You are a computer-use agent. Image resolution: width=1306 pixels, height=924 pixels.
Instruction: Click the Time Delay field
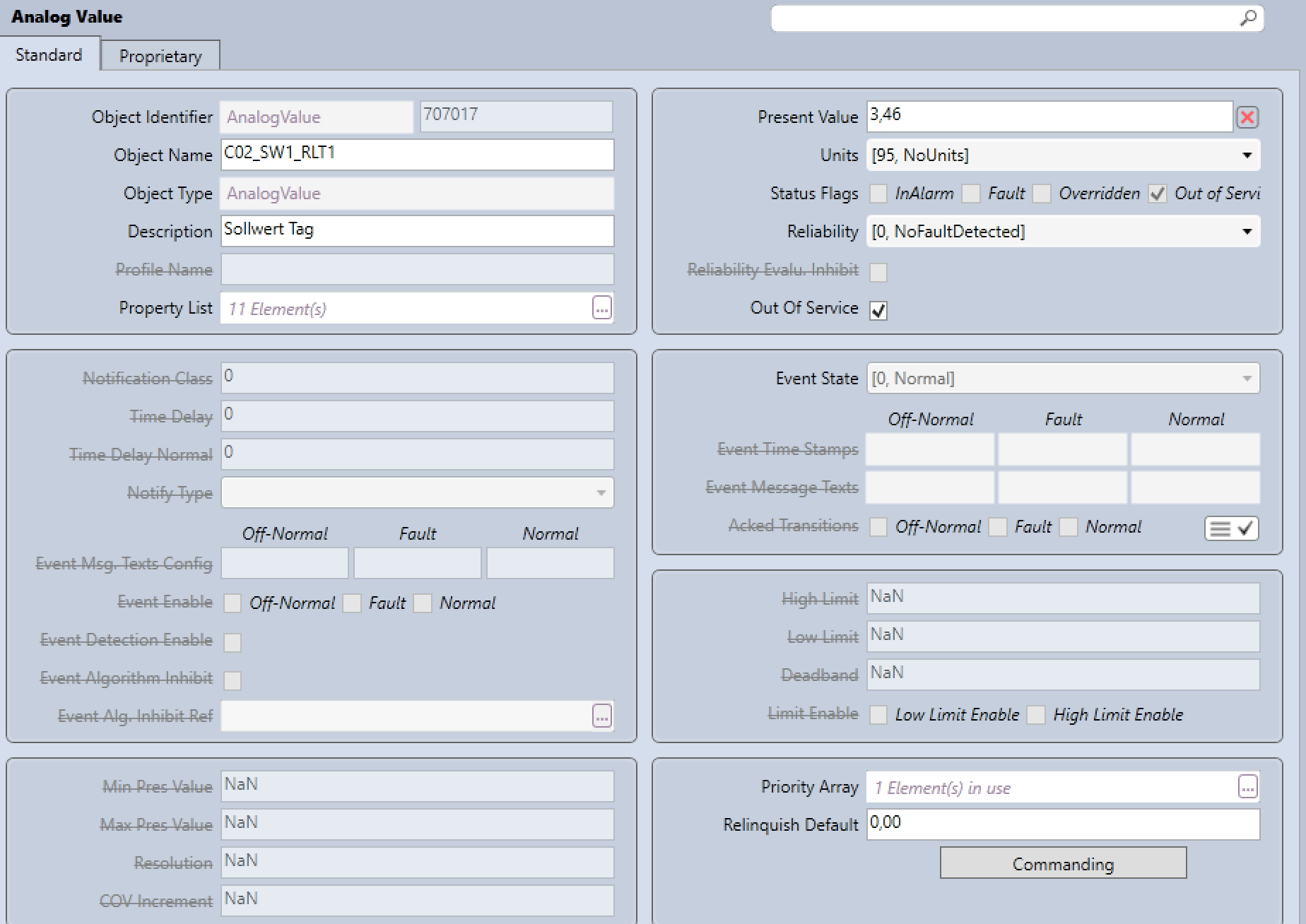click(418, 417)
